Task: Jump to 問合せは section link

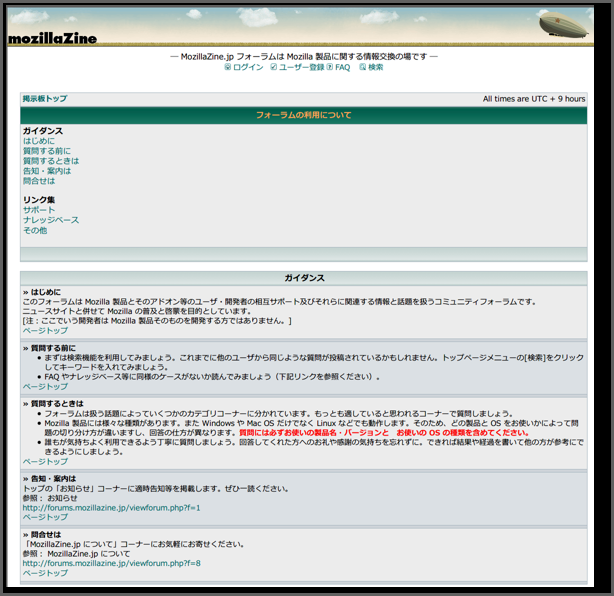Action: tap(39, 181)
